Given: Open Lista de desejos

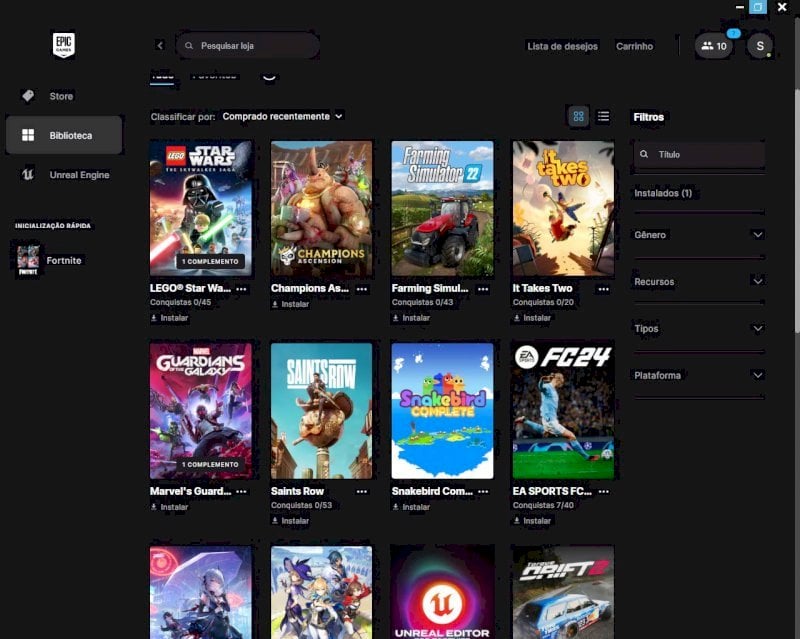Looking at the screenshot, I should click(562, 46).
